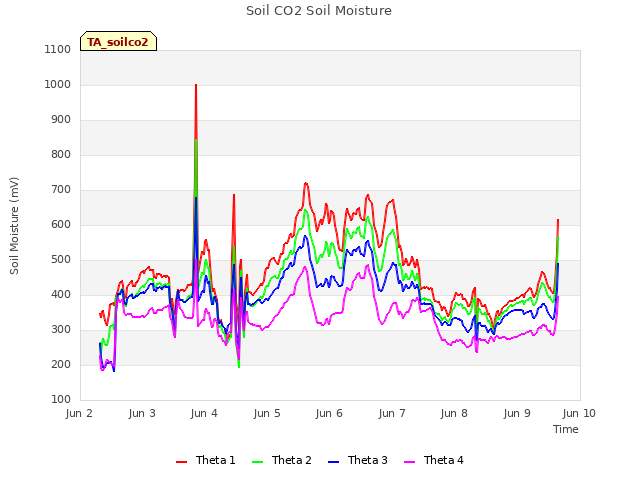The image size is (640, 480).
Task: Click the 500 y-axis tick label
Action: click(61, 260)
